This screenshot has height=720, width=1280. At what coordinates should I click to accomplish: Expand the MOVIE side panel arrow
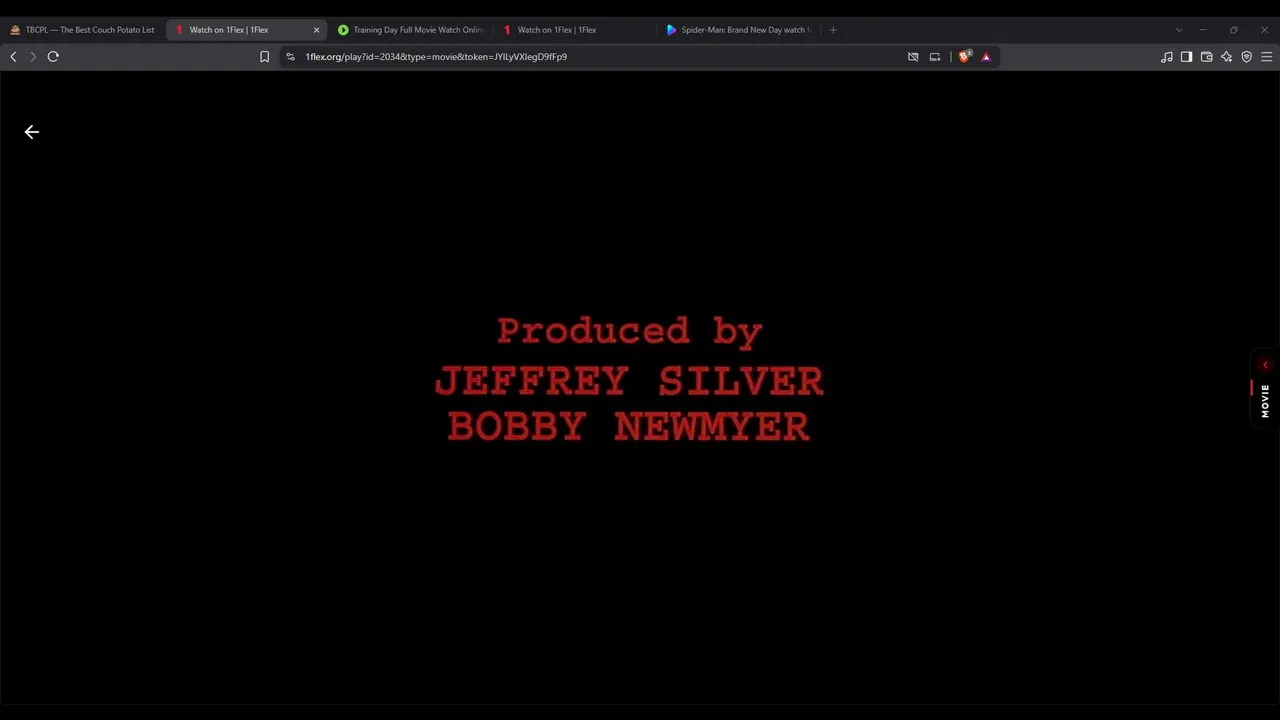point(1265,366)
